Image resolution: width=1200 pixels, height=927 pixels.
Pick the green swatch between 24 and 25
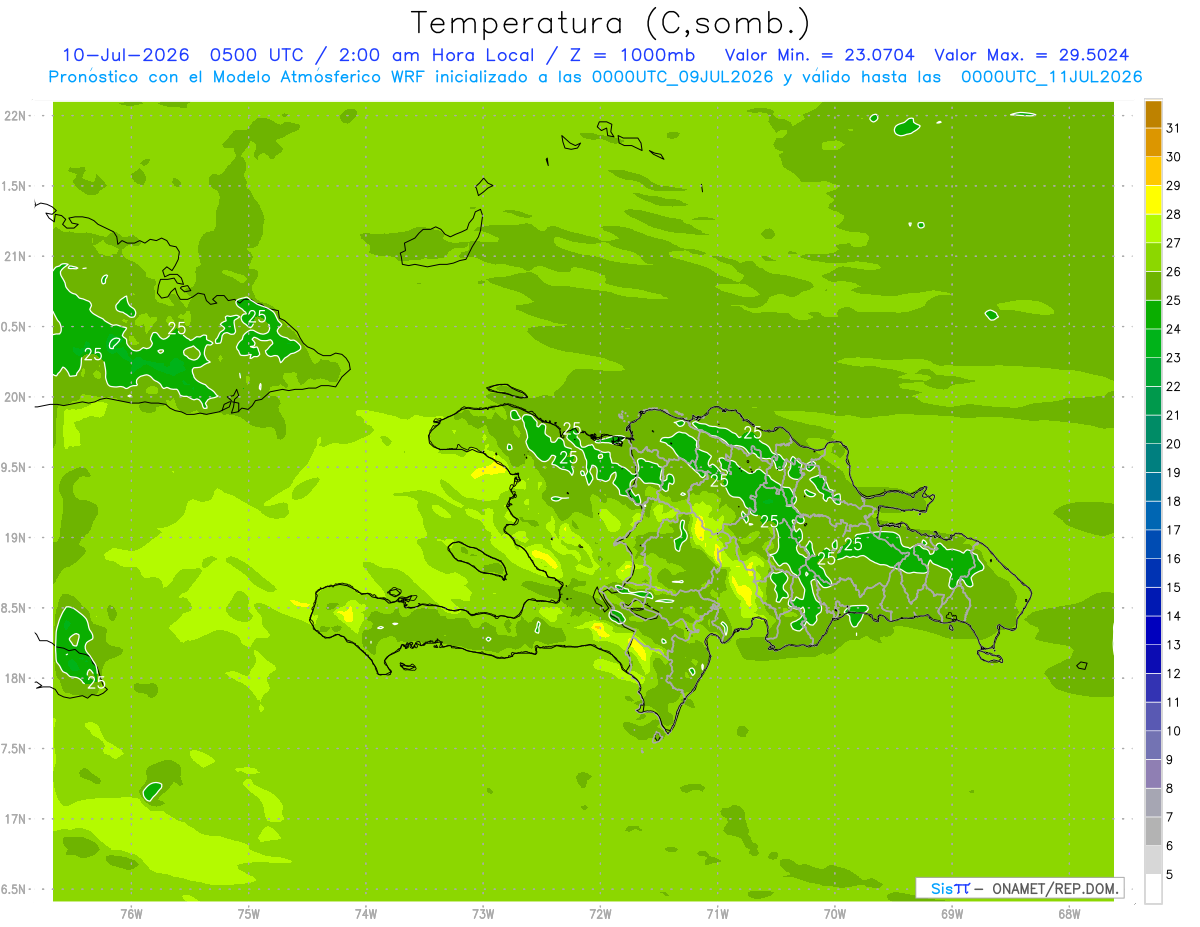click(x=1153, y=315)
